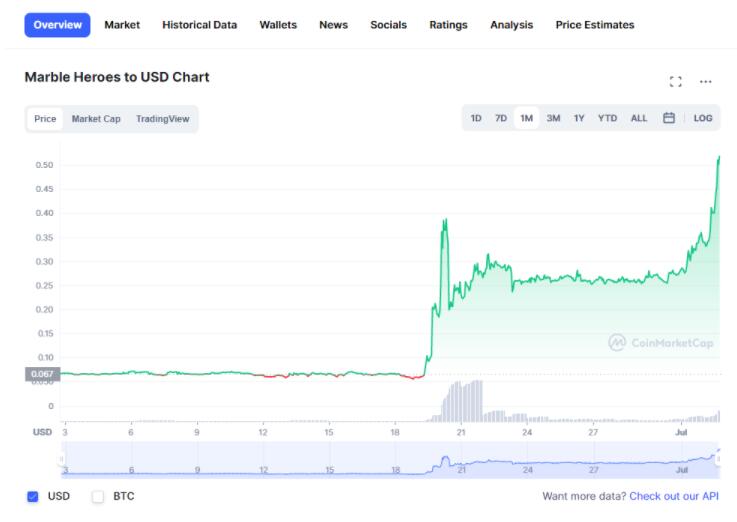Image resolution: width=737 pixels, height=522 pixels.
Task: Select the Overview tab
Action: [57, 25]
